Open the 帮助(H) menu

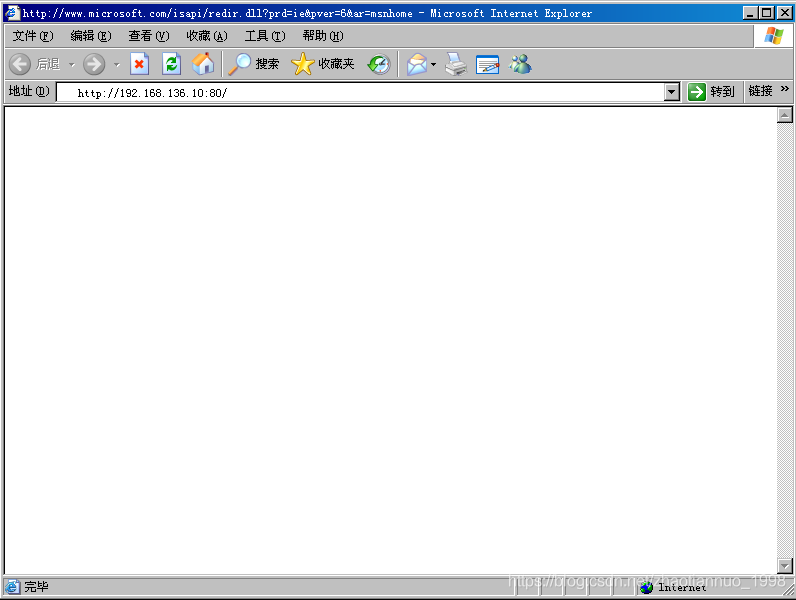pyautogui.click(x=322, y=36)
